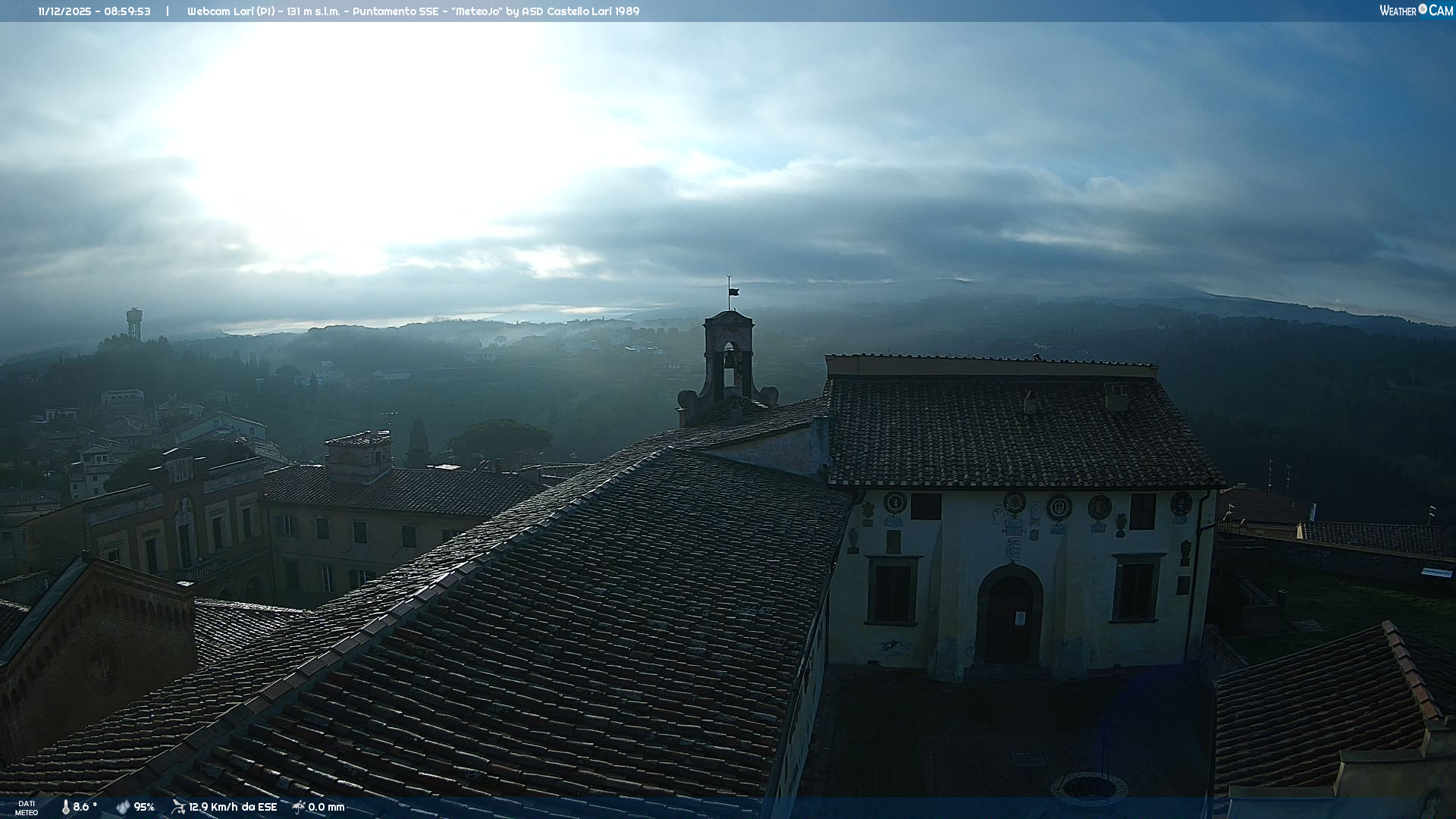Image resolution: width=1456 pixels, height=819 pixels.
Task: Click the 0.0 mm rainfall value
Action: point(326,807)
